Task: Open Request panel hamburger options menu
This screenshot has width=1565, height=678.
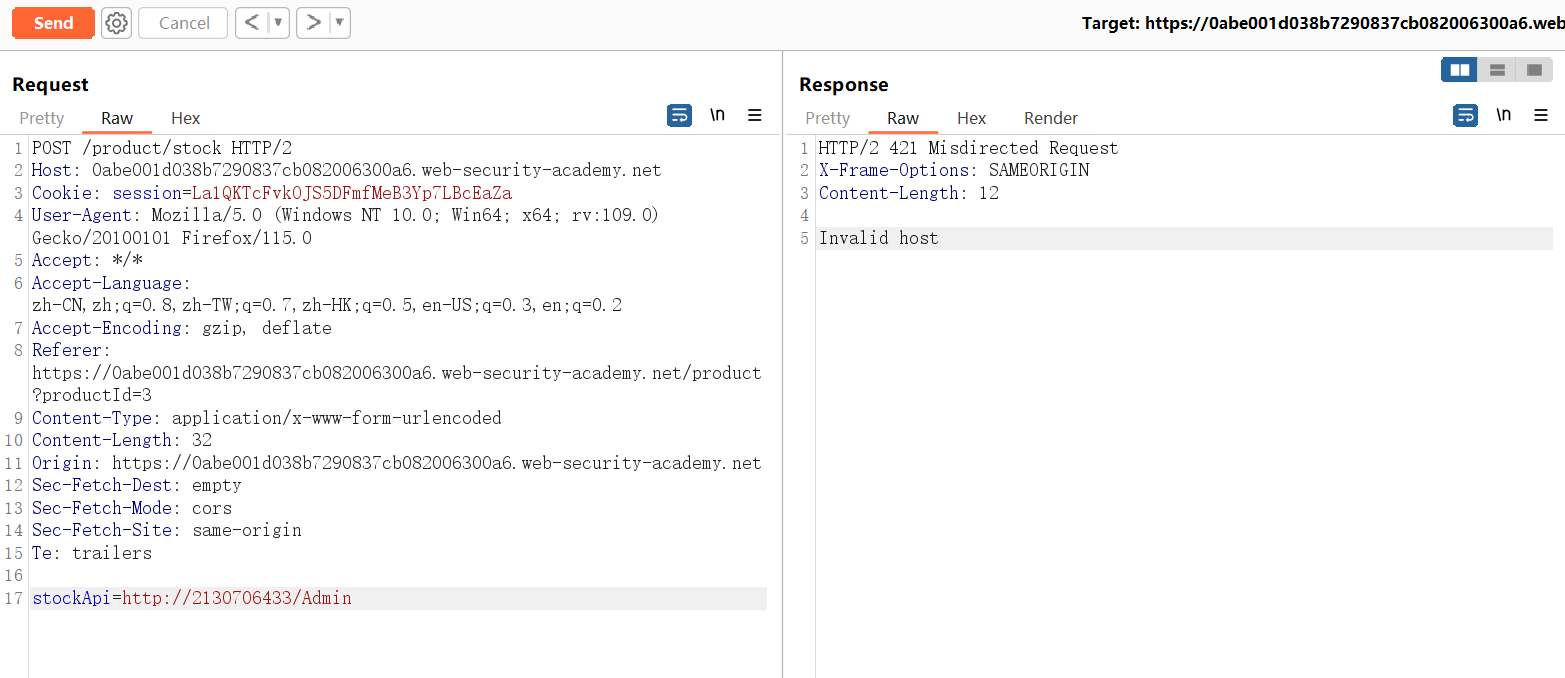Action: pos(755,115)
